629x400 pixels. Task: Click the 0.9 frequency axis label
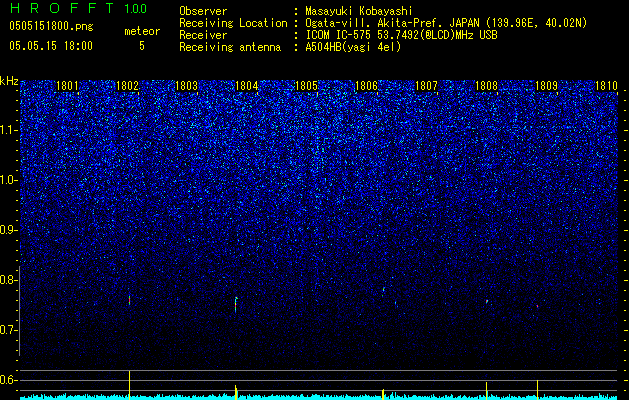[x=8, y=230]
